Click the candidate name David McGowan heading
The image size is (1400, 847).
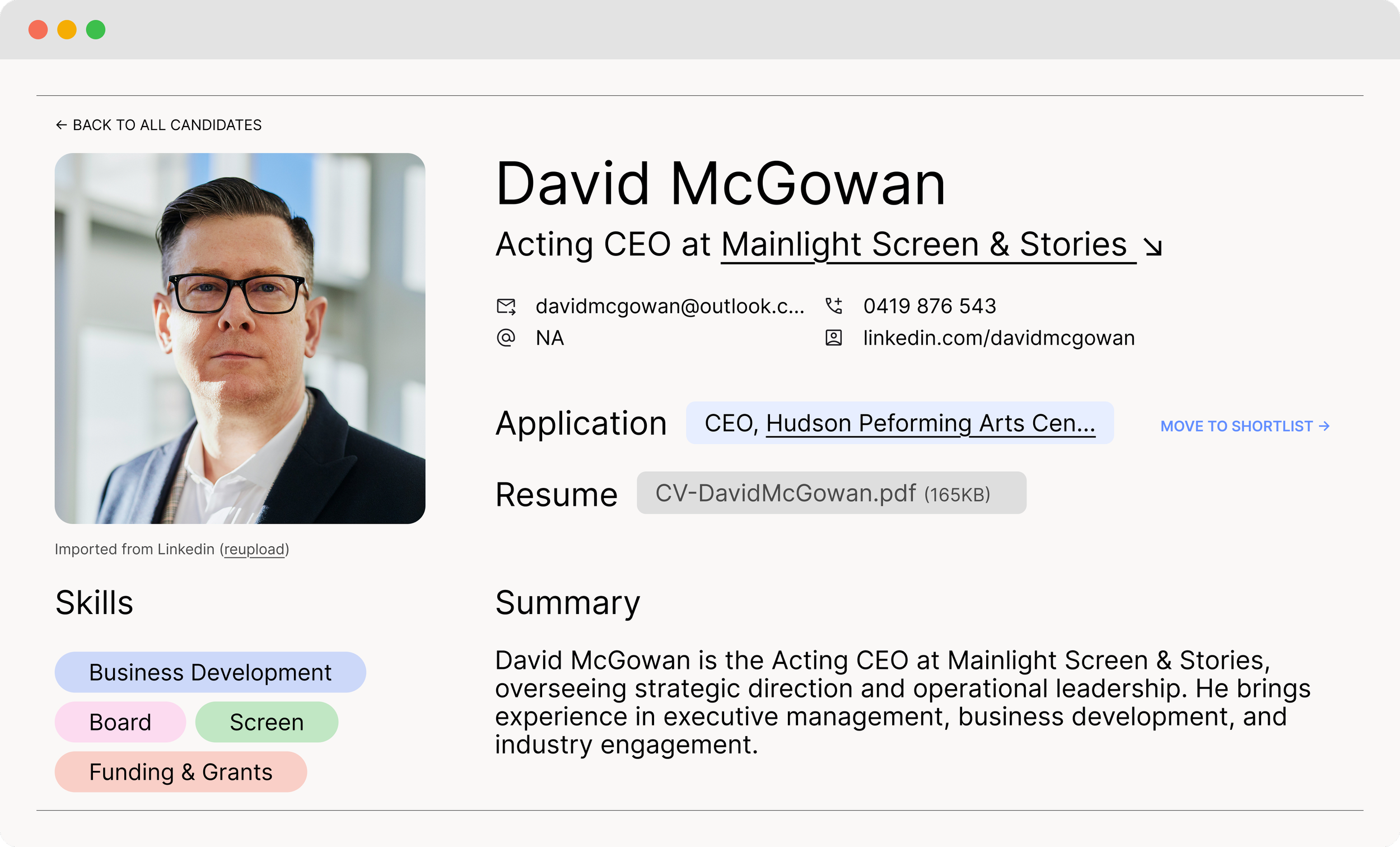click(x=721, y=184)
